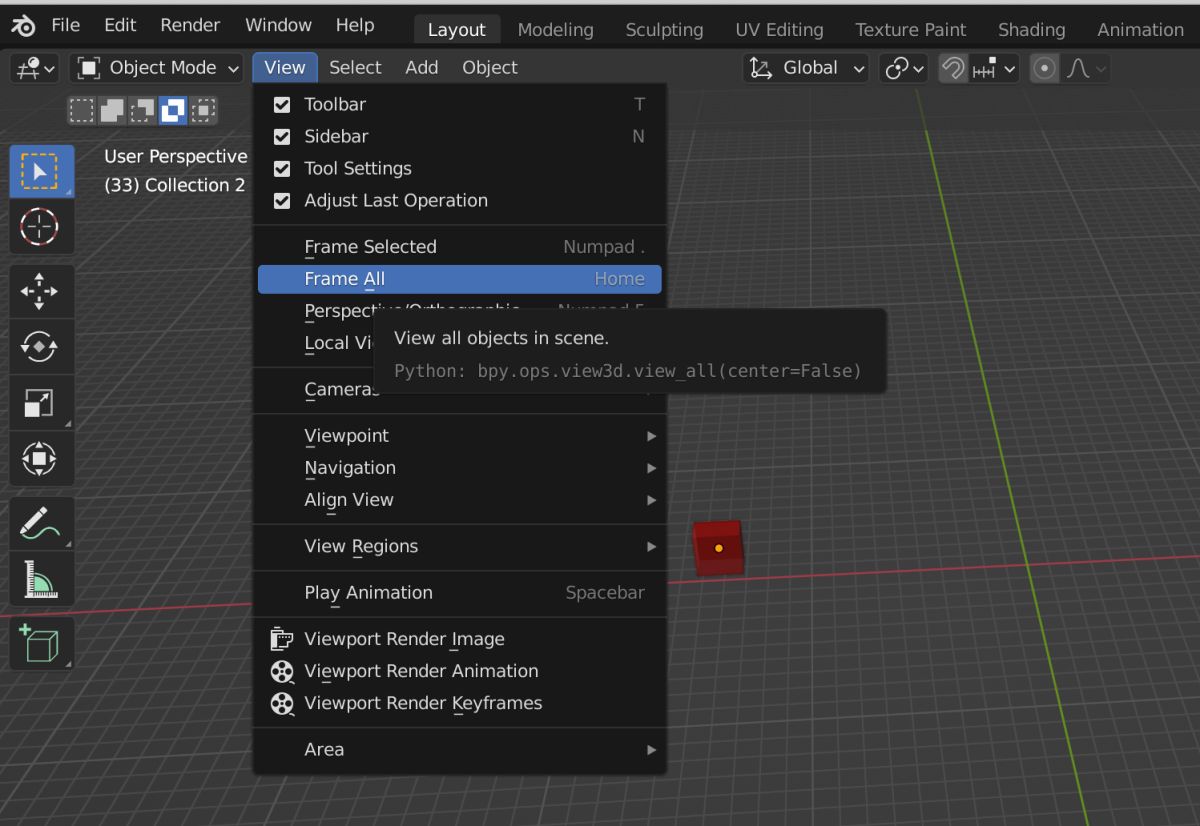Viewport: 1200px width, 826px height.
Task: Choose the new selection mode icon
Action: 82,109
